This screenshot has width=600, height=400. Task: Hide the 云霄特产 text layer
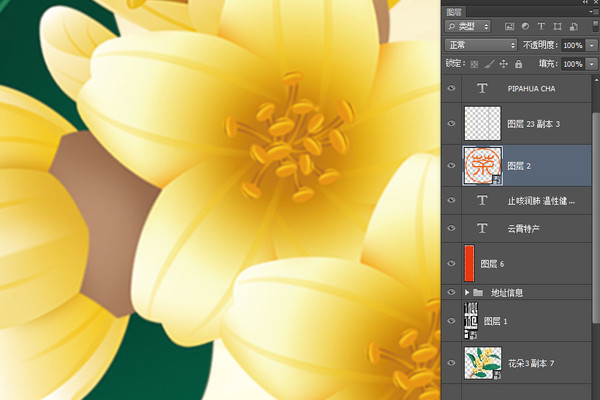pyautogui.click(x=452, y=228)
